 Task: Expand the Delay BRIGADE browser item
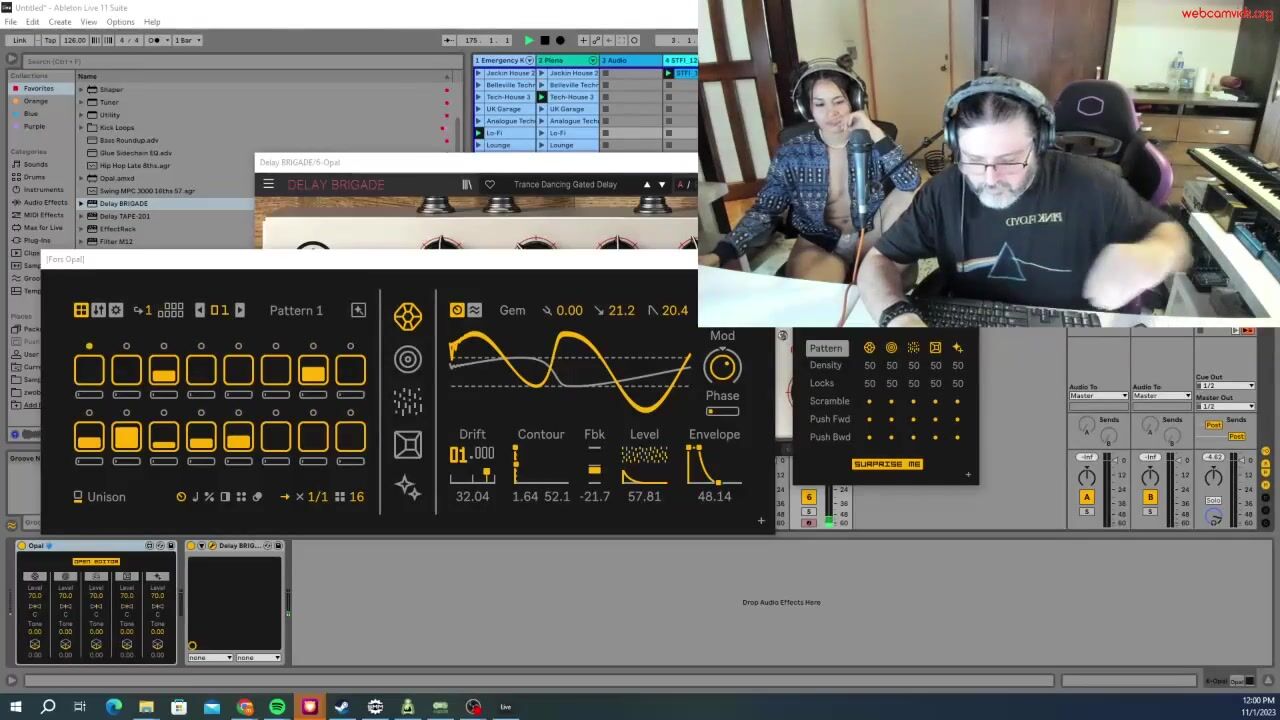(x=81, y=203)
